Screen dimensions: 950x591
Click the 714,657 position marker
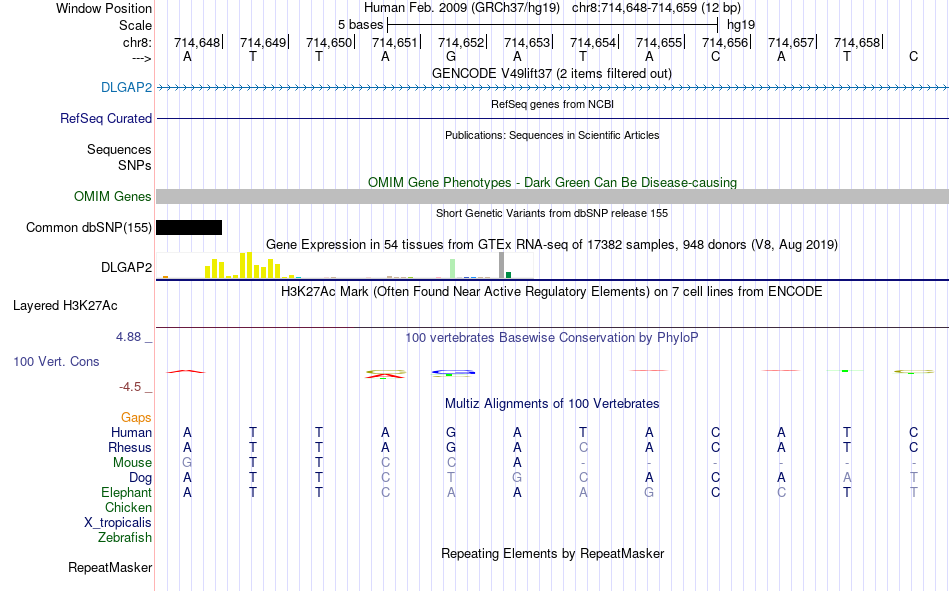pos(791,42)
